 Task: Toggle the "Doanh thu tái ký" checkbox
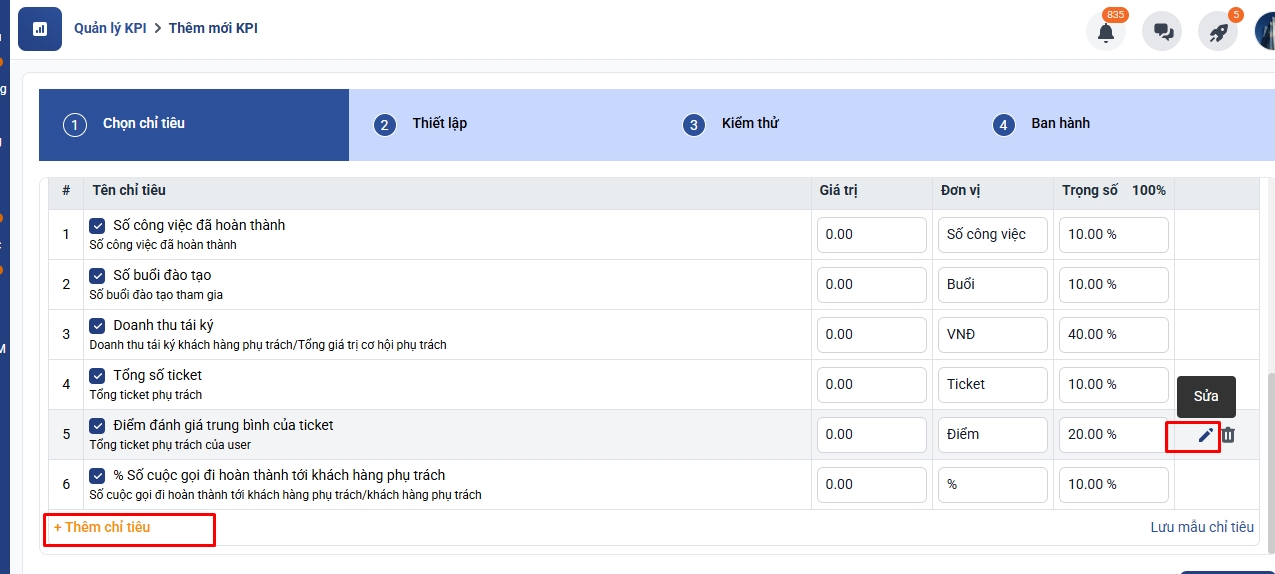98,326
